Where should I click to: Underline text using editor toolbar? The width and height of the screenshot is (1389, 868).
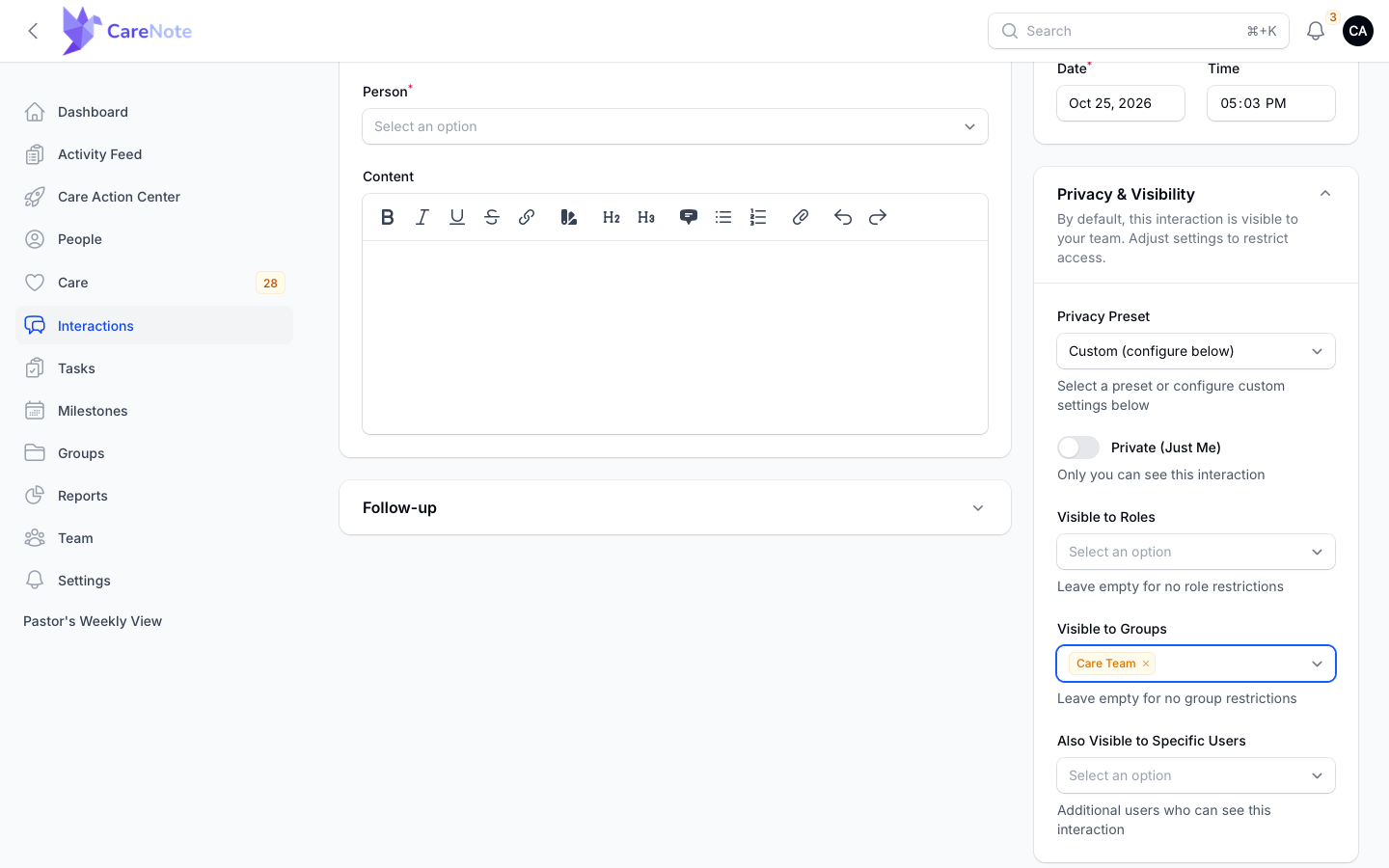(457, 217)
